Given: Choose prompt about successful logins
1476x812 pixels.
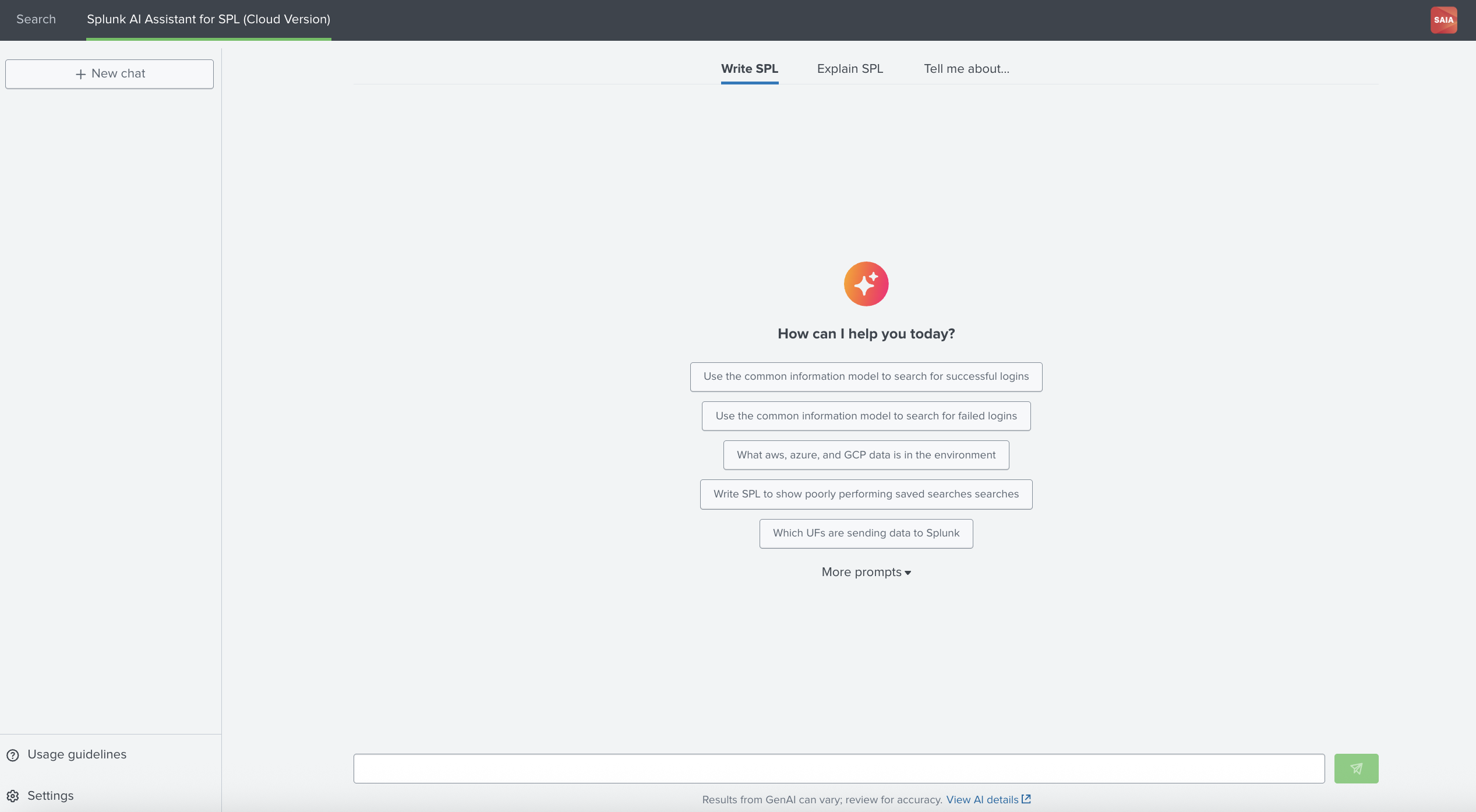Looking at the screenshot, I should click(866, 377).
